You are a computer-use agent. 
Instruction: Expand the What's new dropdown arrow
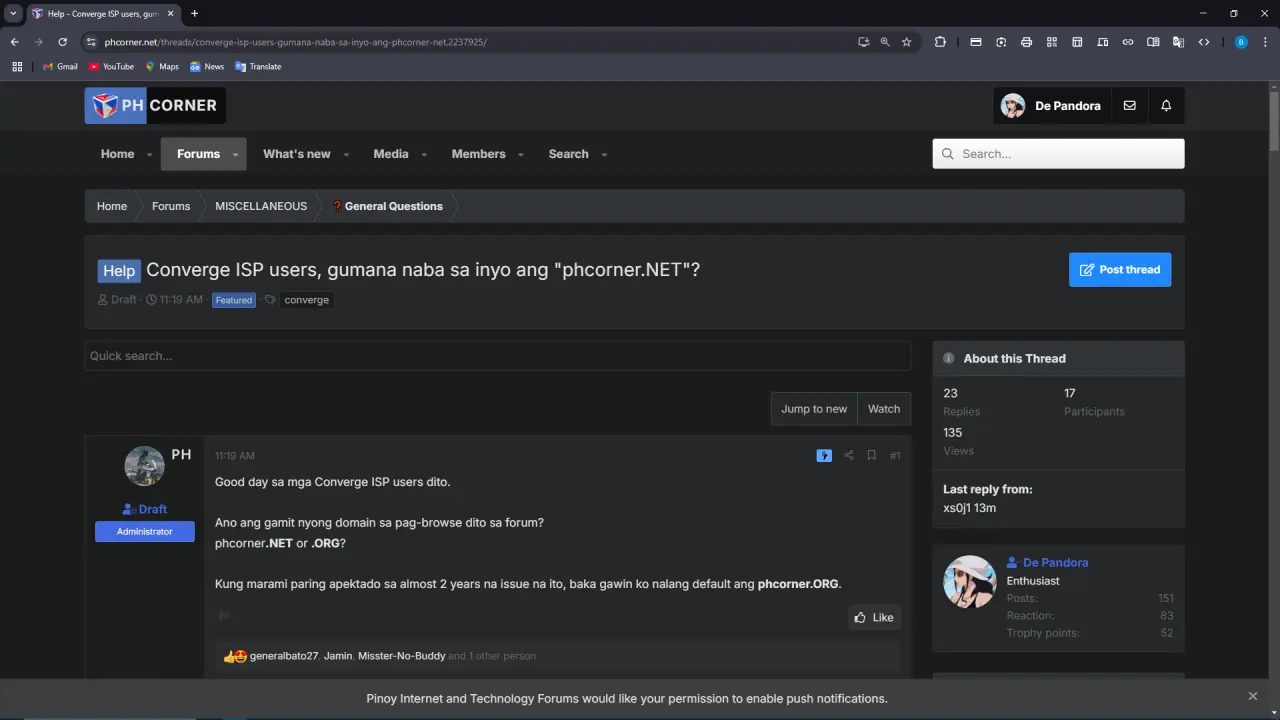coord(346,155)
